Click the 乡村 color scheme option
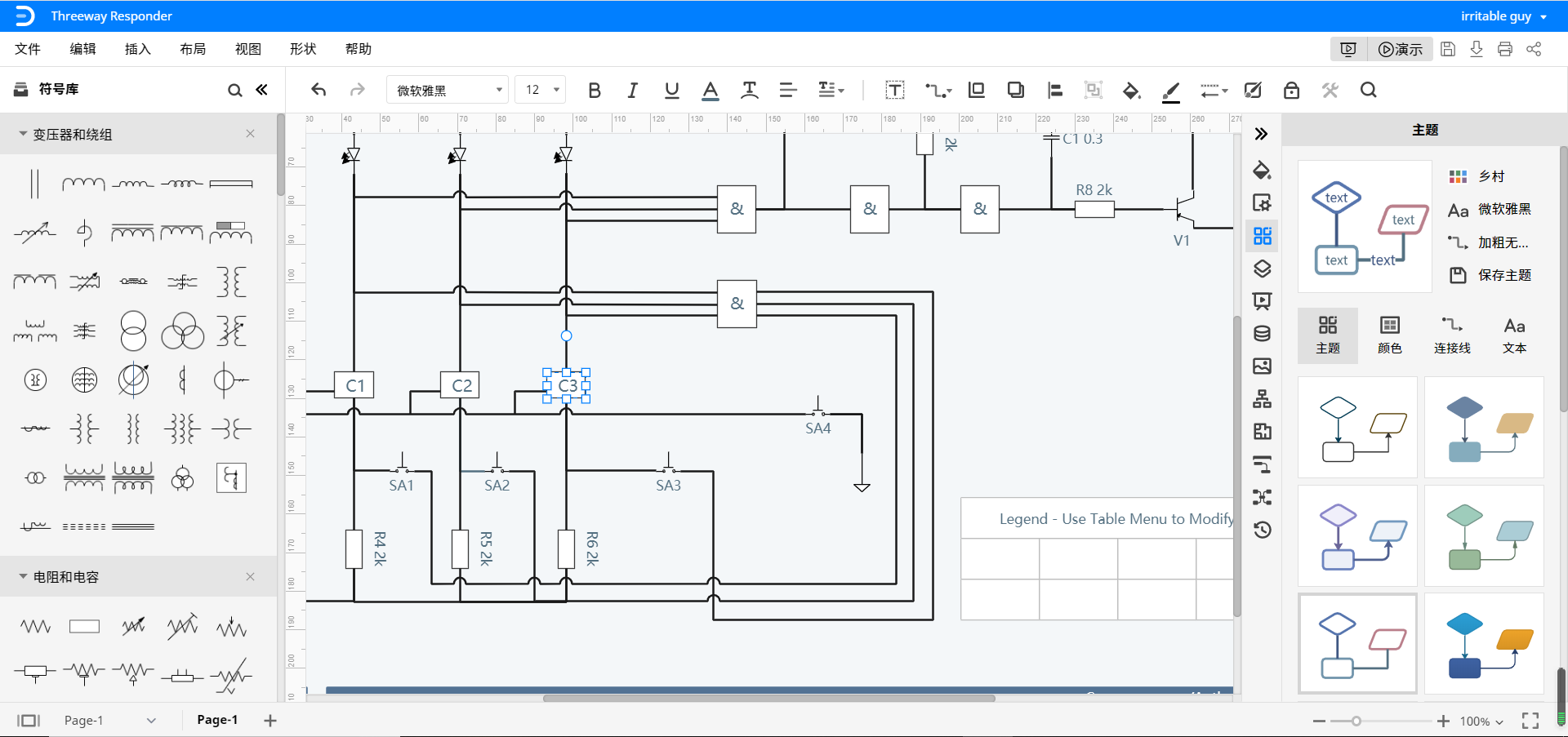The image size is (1568, 737). [1477, 176]
